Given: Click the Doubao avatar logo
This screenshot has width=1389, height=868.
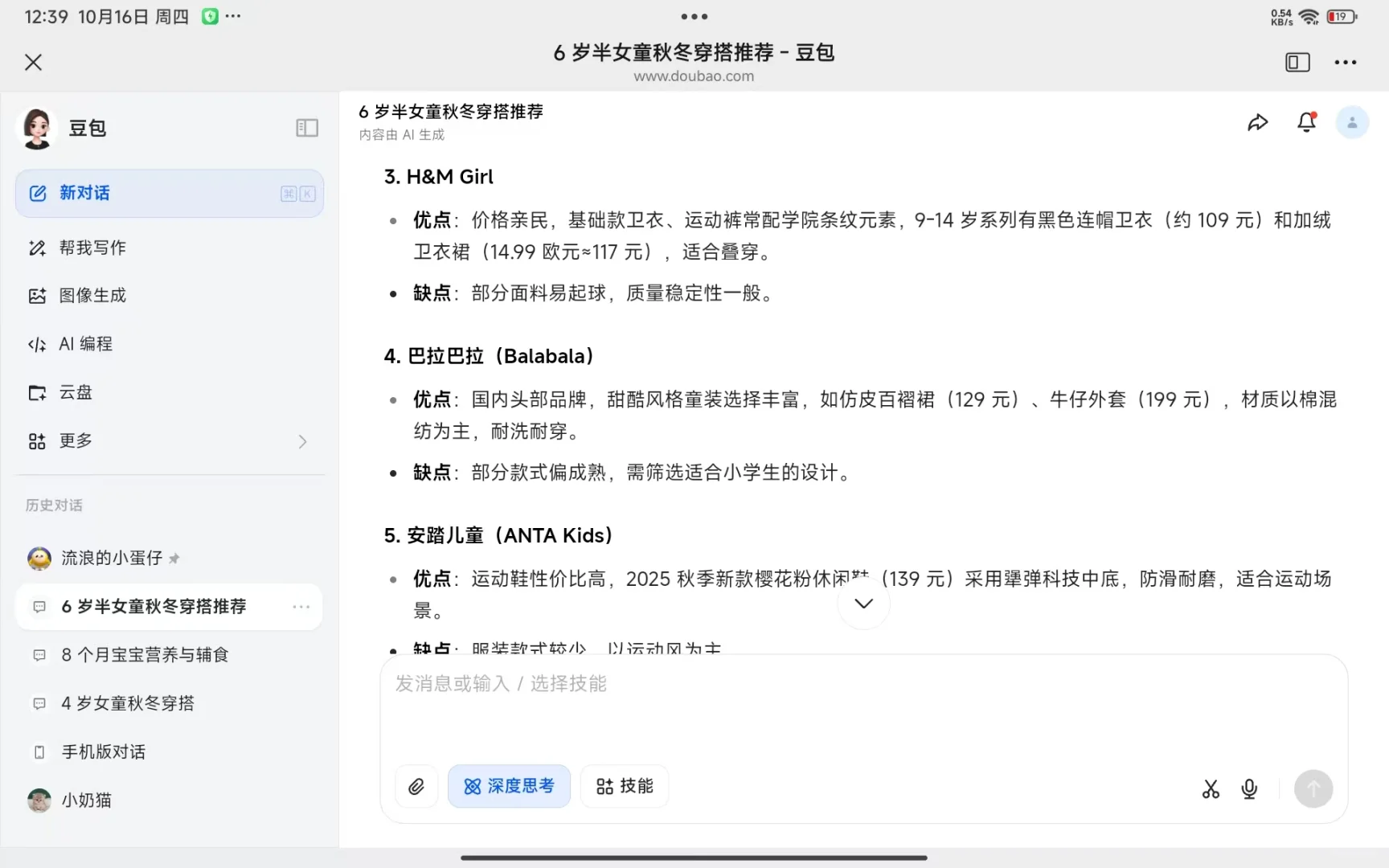Looking at the screenshot, I should pos(37,129).
